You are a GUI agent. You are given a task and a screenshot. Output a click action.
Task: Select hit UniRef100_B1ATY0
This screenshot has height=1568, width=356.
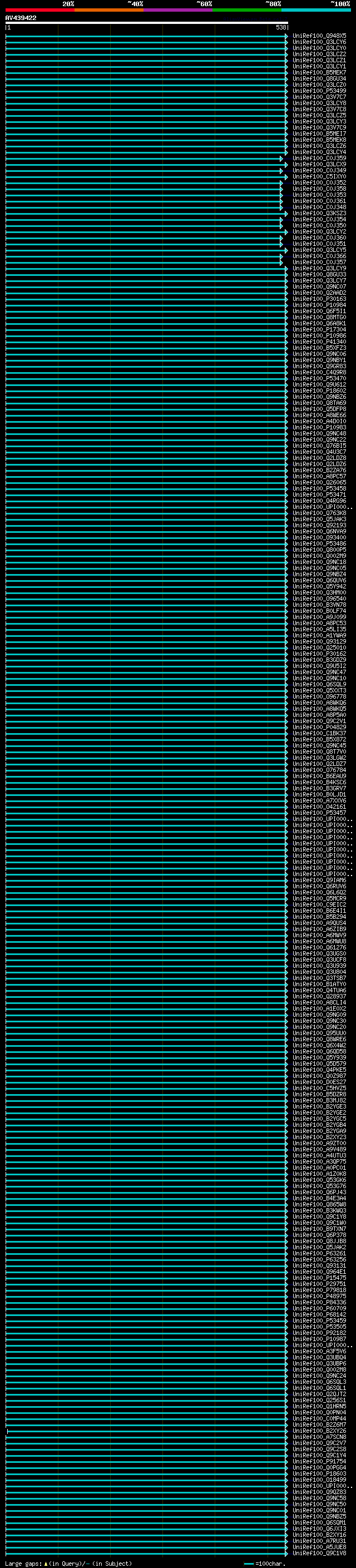pyautogui.click(x=319, y=983)
